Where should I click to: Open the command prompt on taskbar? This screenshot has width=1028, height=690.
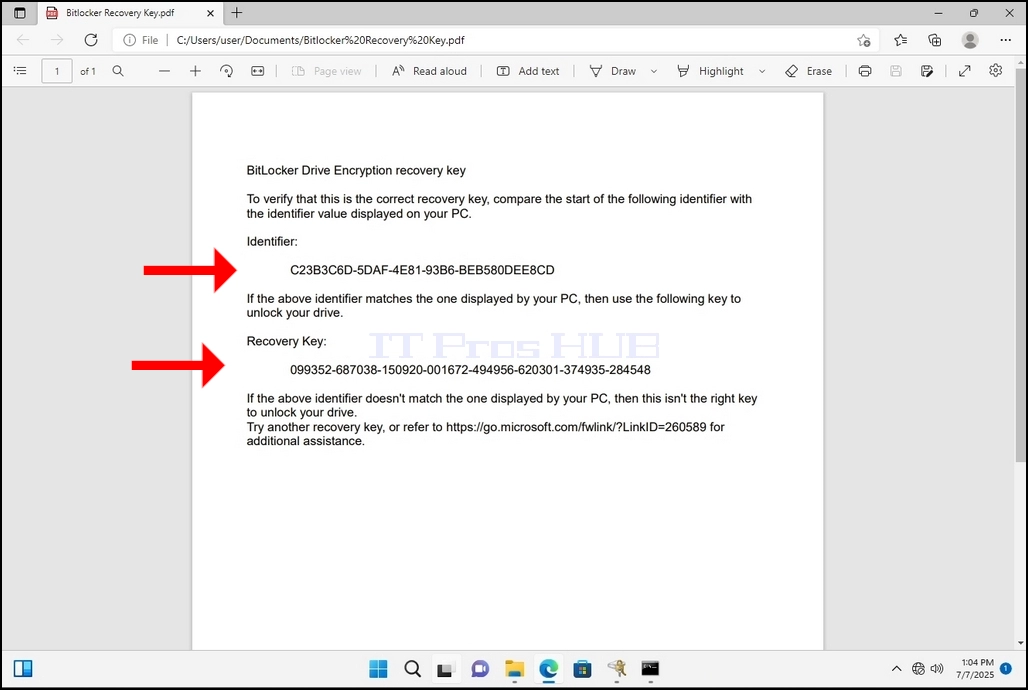tap(650, 668)
